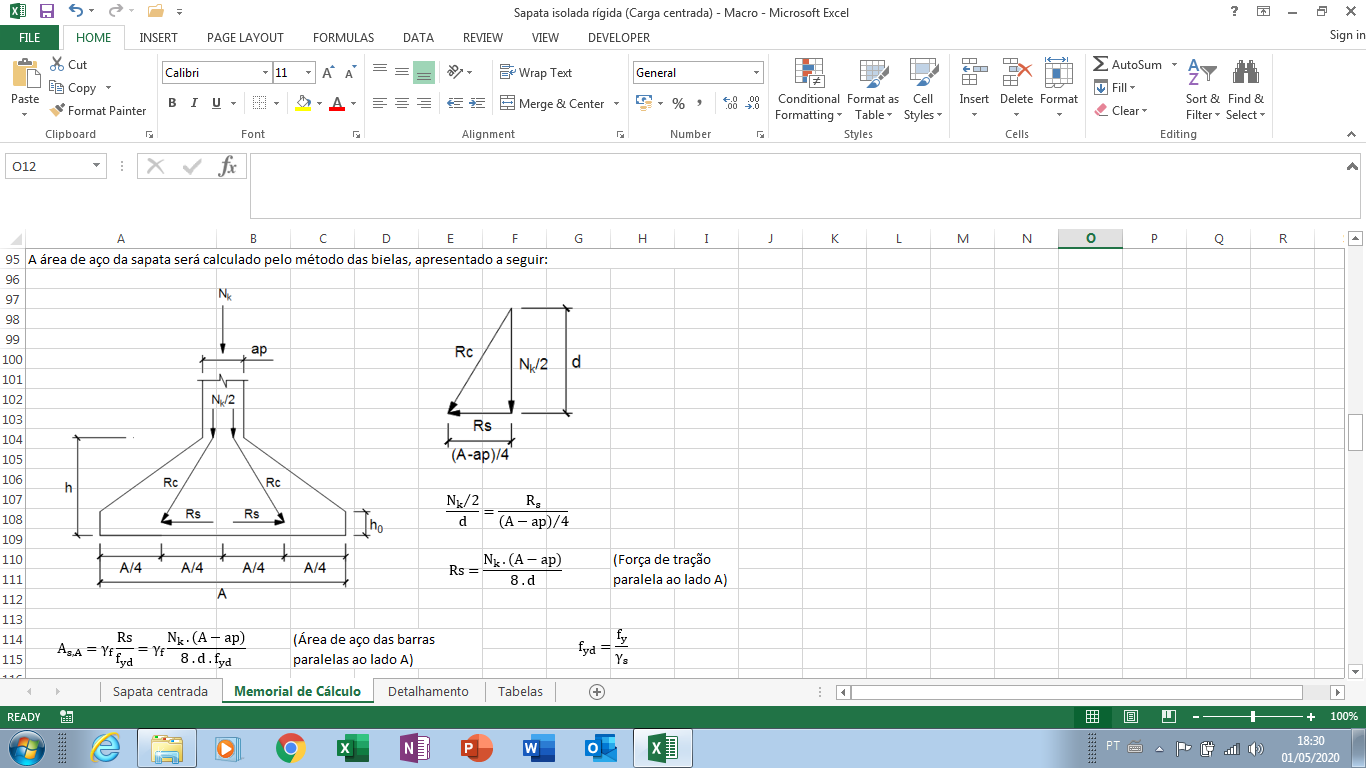Toggle Bold formatting
Image resolution: width=1366 pixels, height=768 pixels.
(x=172, y=103)
